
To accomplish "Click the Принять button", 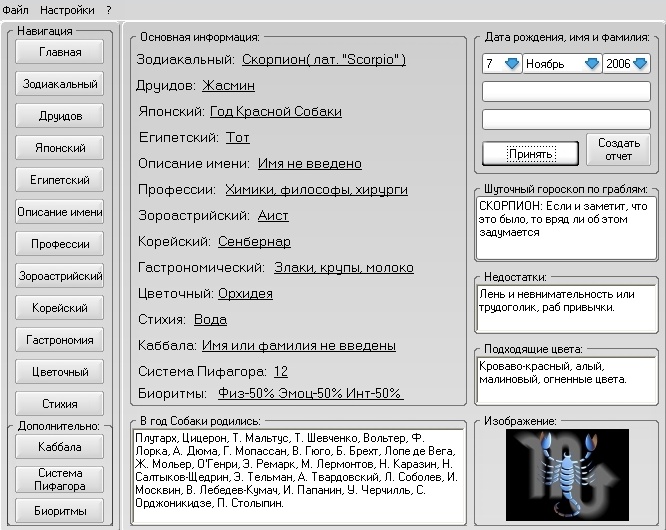I will (531, 154).
